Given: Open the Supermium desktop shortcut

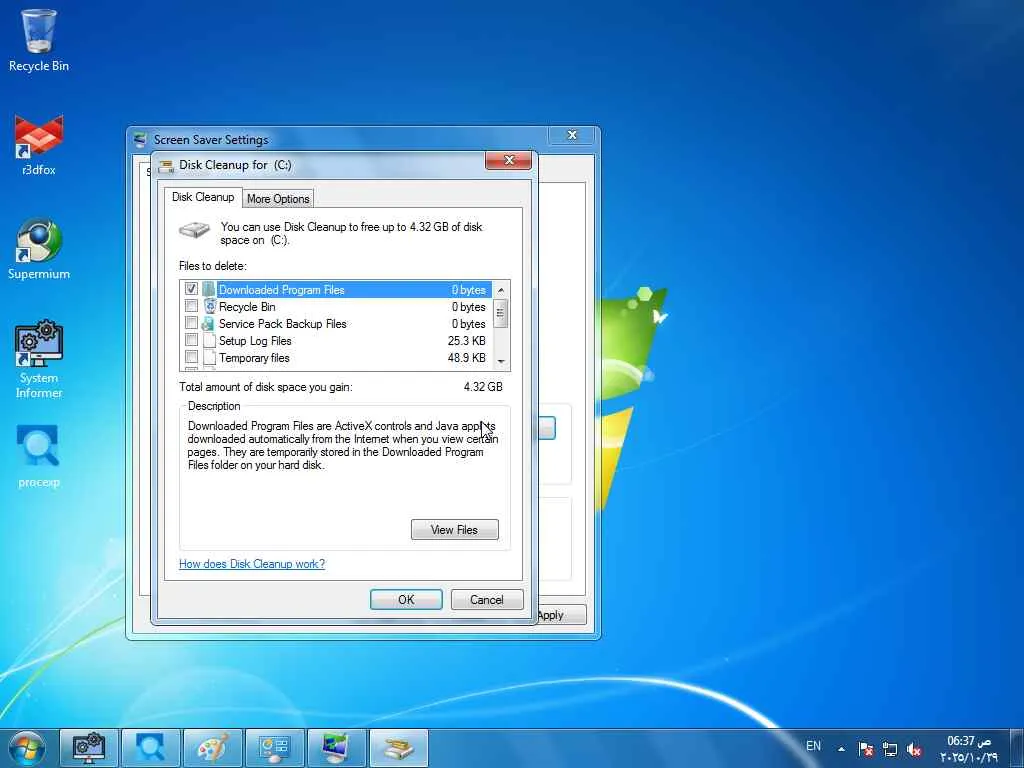Looking at the screenshot, I should tap(39, 249).
